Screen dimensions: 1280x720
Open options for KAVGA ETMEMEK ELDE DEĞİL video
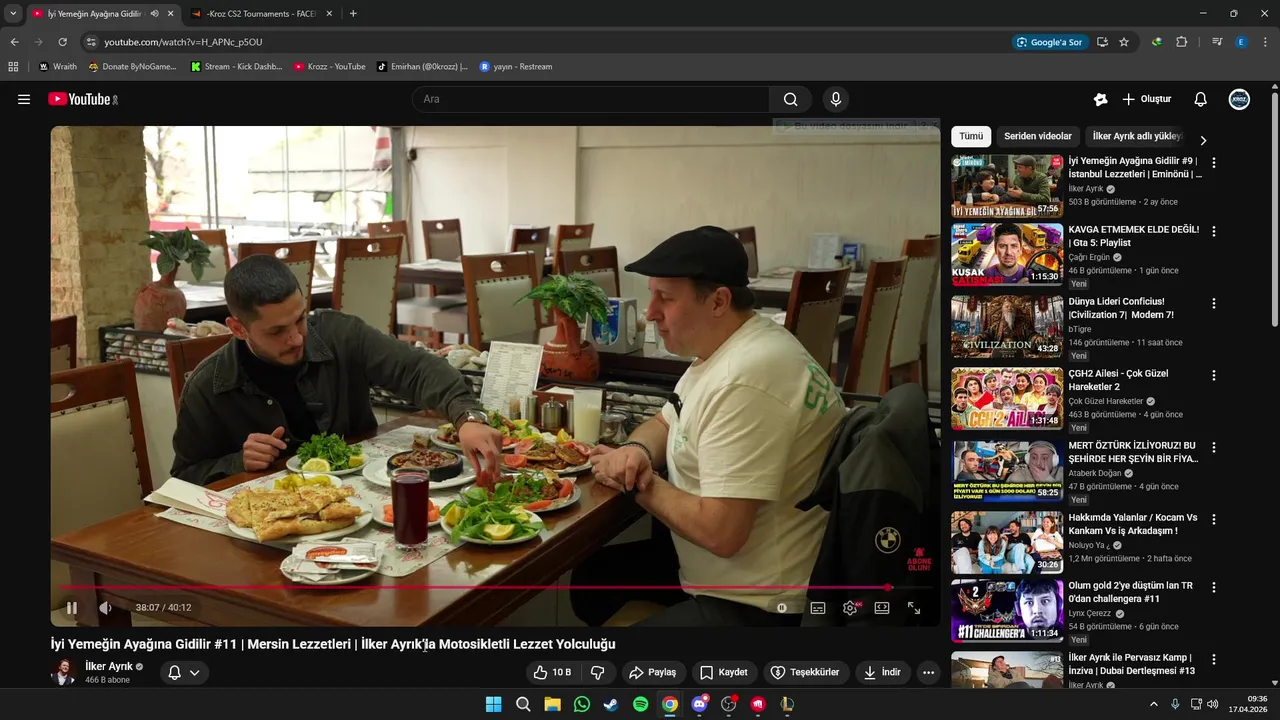(1214, 231)
